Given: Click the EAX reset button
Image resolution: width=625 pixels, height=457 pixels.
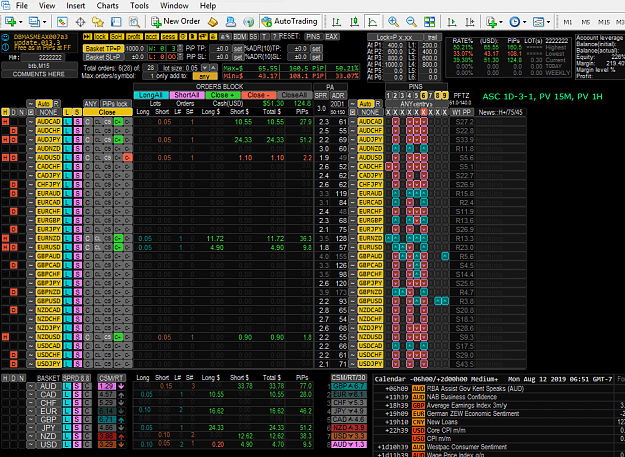Looking at the screenshot, I should point(332,37).
